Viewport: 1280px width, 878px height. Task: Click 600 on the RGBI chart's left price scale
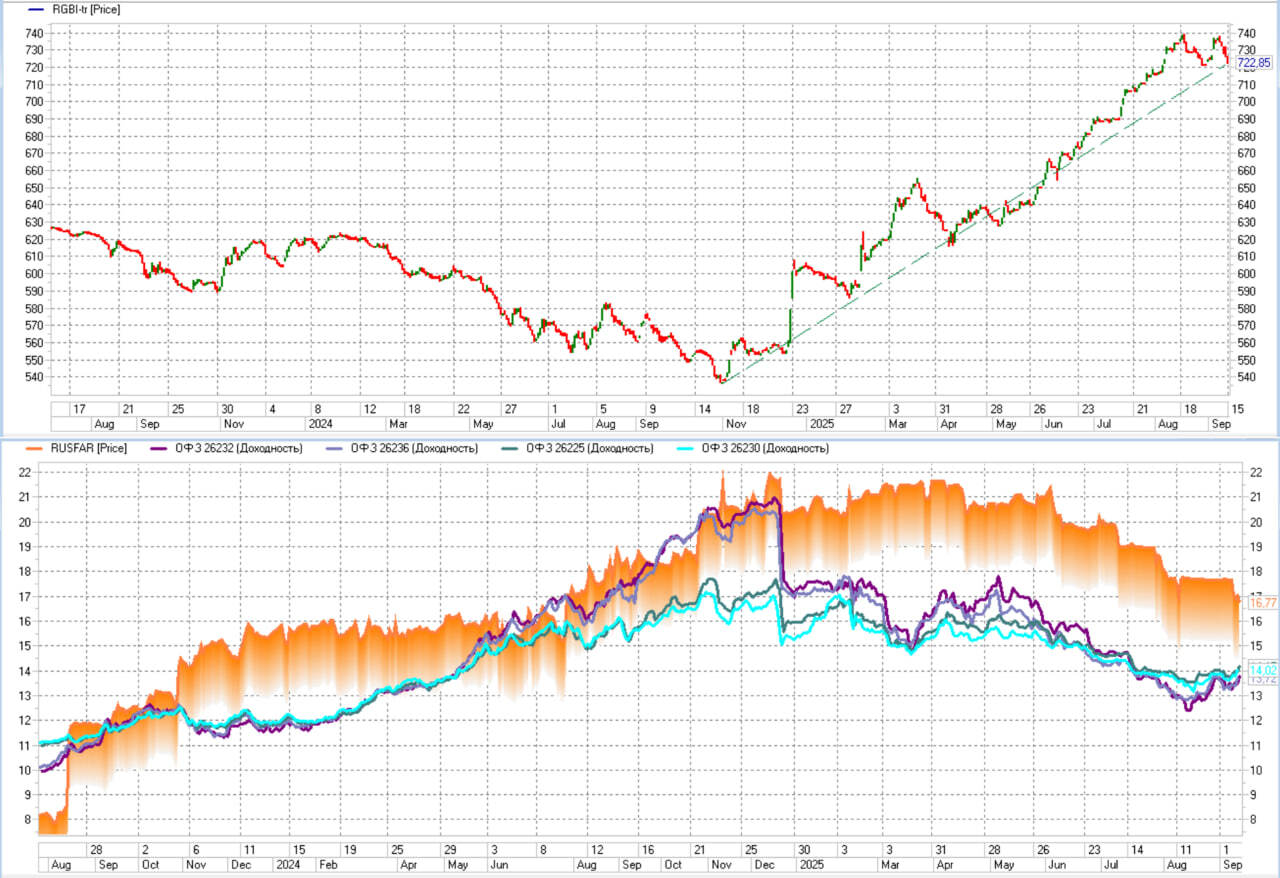click(35, 274)
